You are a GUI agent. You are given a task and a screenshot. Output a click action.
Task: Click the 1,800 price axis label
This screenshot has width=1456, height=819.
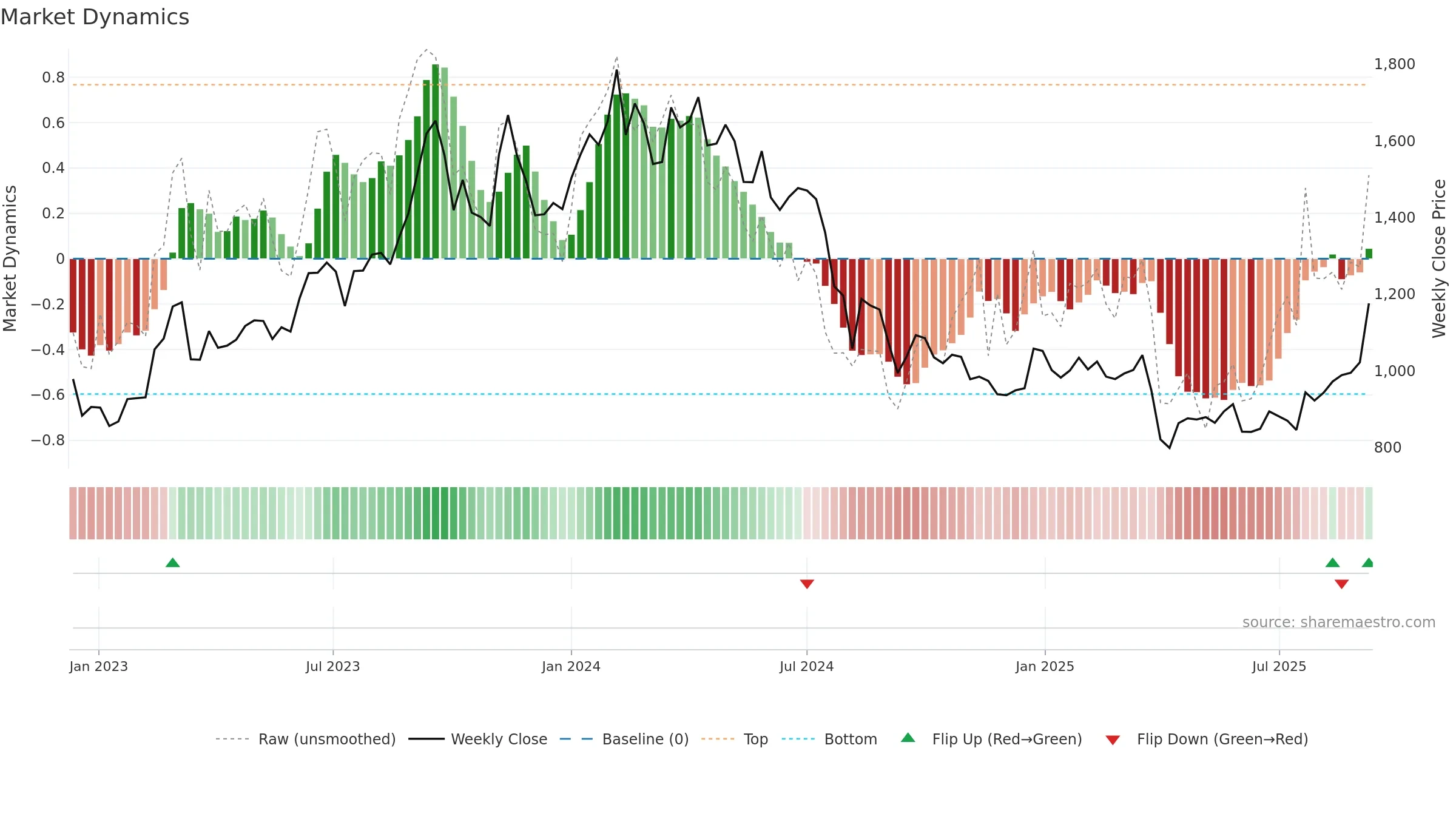click(1395, 64)
